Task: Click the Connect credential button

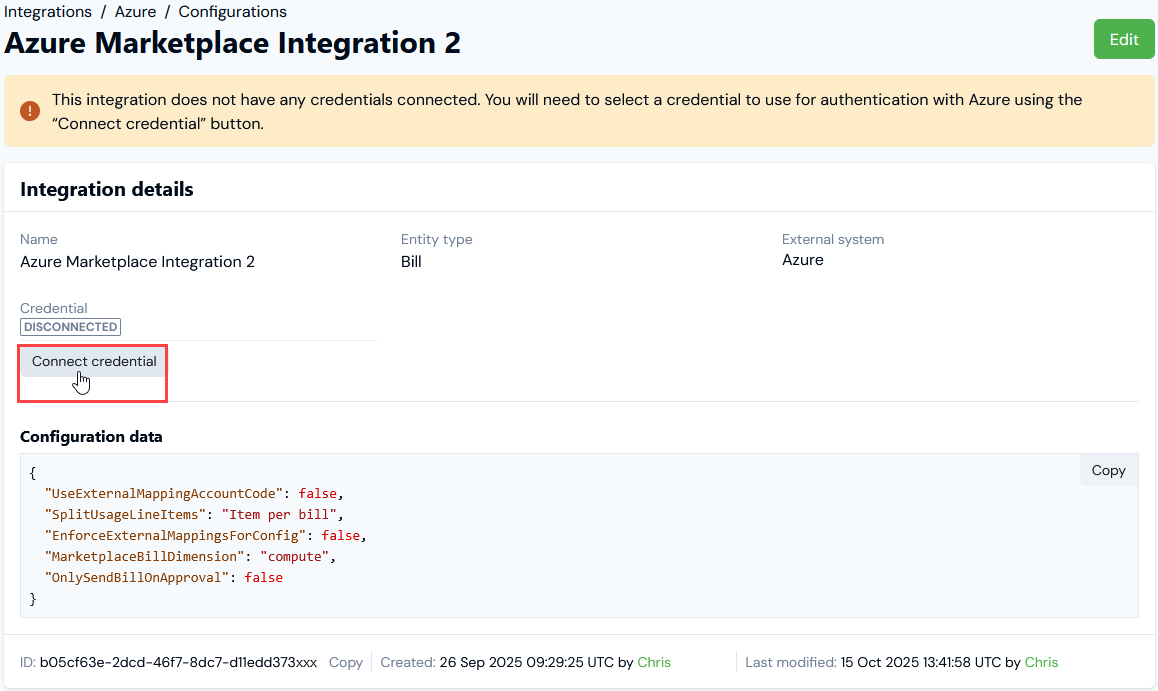Action: click(x=94, y=362)
